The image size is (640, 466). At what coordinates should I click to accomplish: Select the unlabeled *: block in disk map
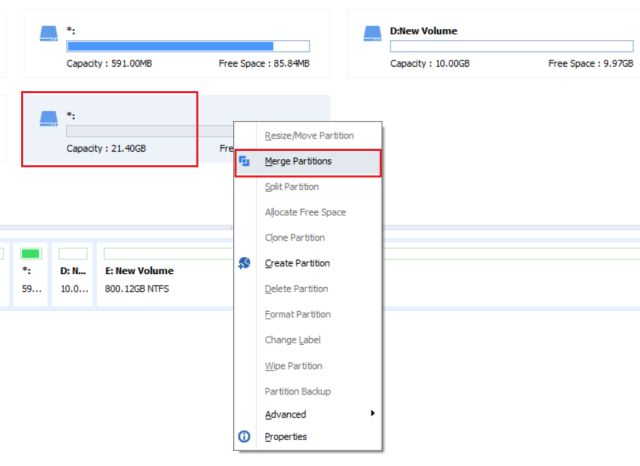[30, 272]
